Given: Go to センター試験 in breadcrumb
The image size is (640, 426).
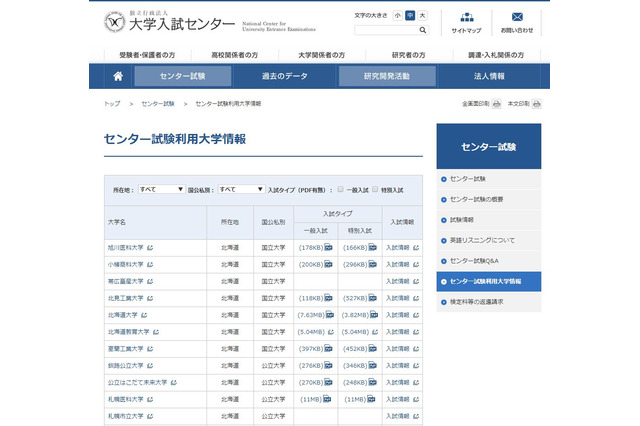Looking at the screenshot, I should (158, 104).
